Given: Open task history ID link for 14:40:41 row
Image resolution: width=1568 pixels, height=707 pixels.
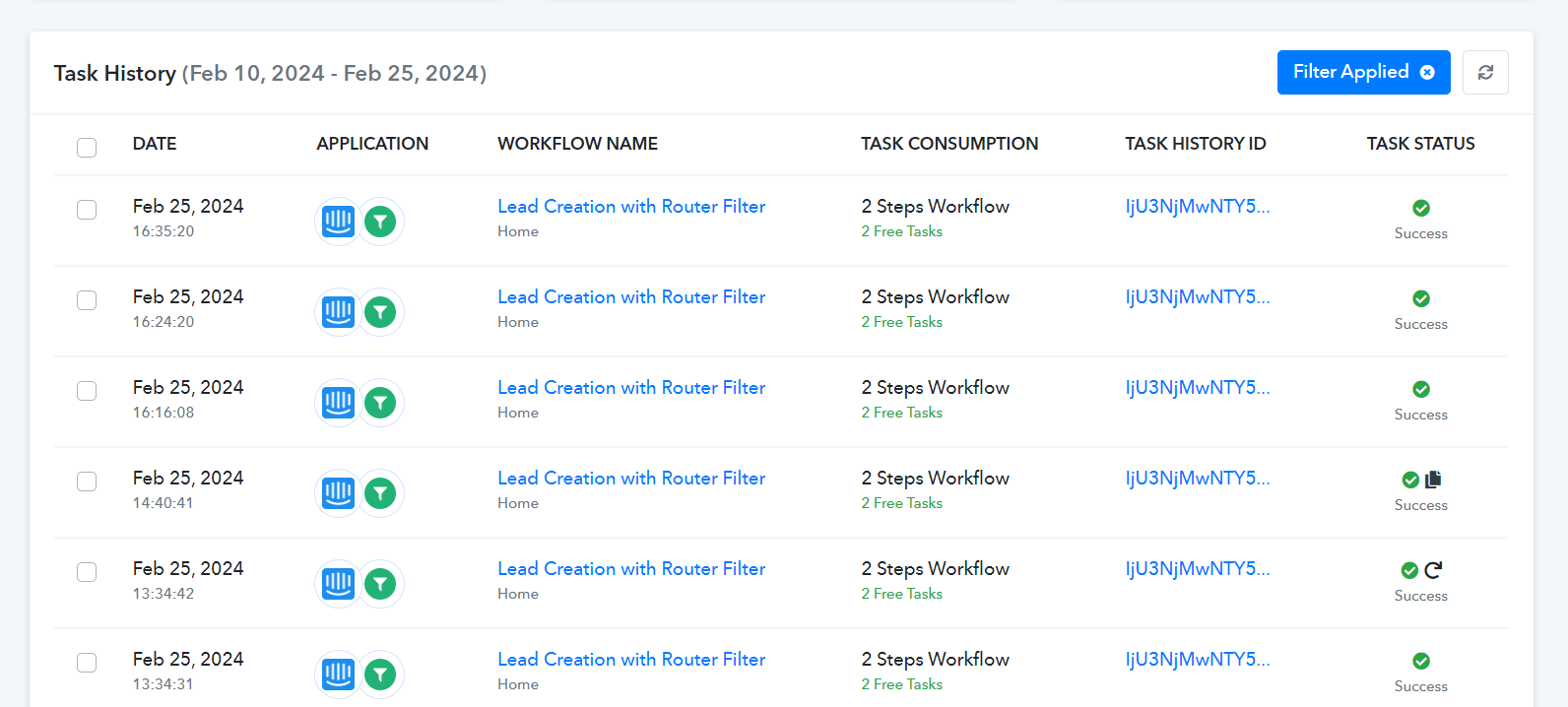Looking at the screenshot, I should click(x=1197, y=479).
